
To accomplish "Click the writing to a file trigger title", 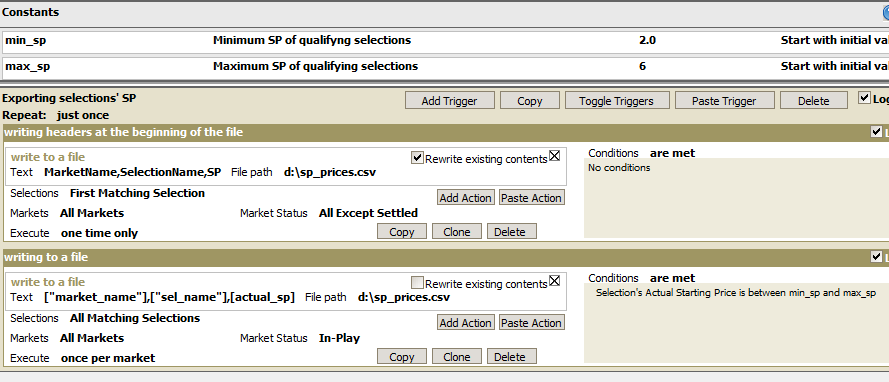I will (46, 257).
